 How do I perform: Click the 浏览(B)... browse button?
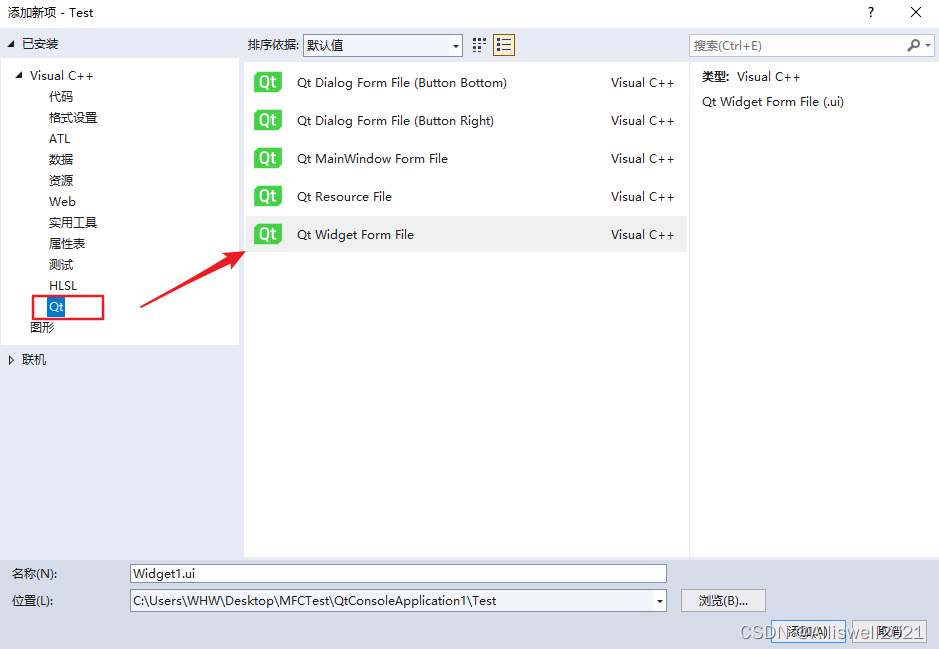pos(723,601)
